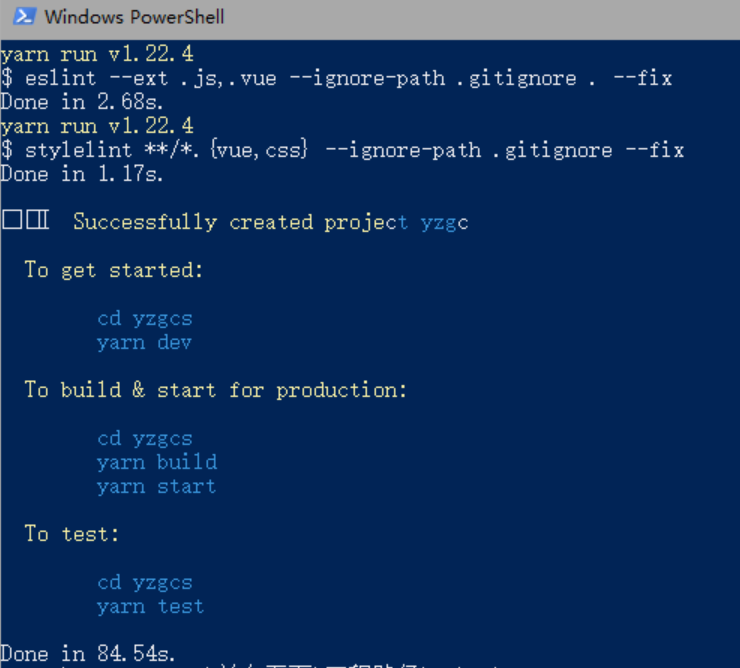Click 'cd yzgcs' under To test
Image resolution: width=740 pixels, height=668 pixels.
click(x=145, y=583)
